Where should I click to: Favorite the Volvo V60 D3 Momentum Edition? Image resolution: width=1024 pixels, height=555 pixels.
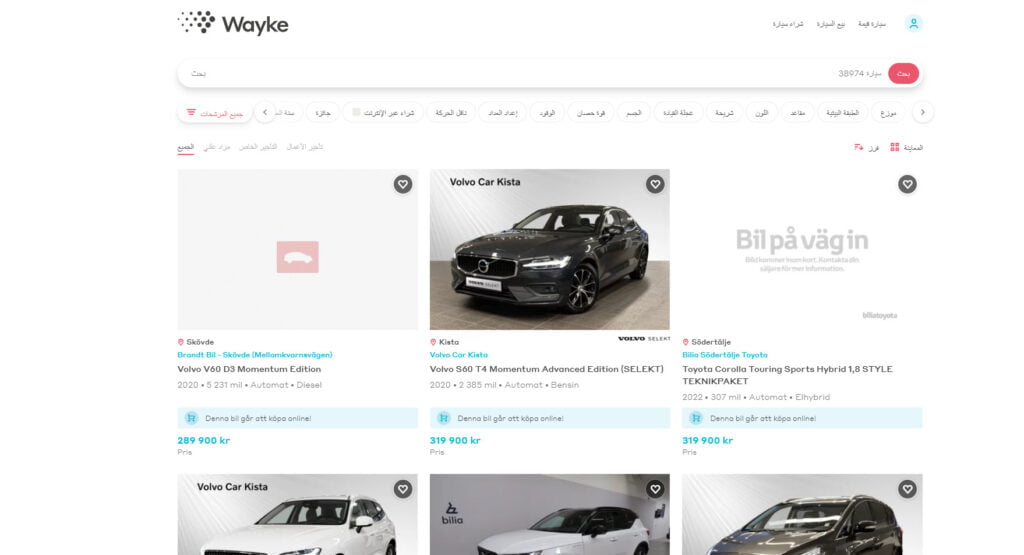click(403, 184)
